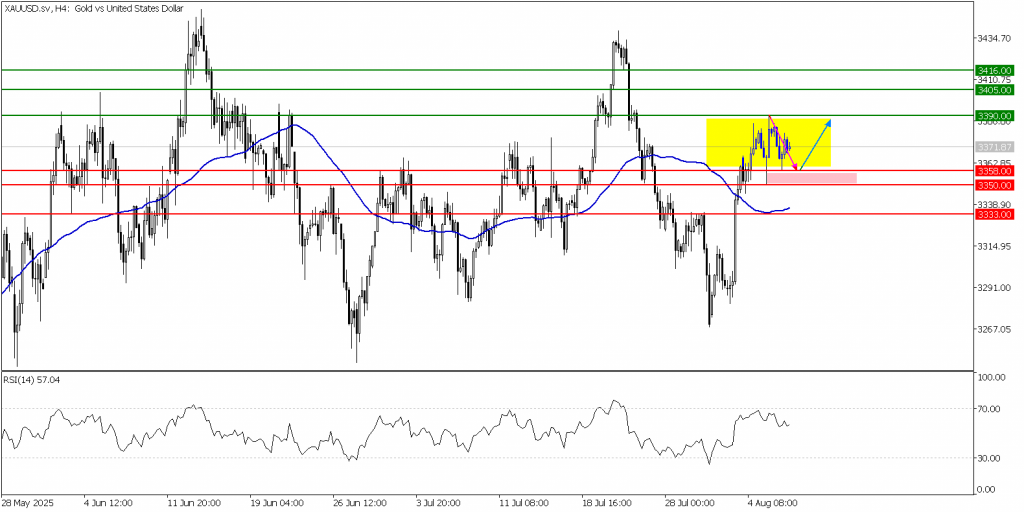Click the 28 May 2025 date label

pos(28,503)
